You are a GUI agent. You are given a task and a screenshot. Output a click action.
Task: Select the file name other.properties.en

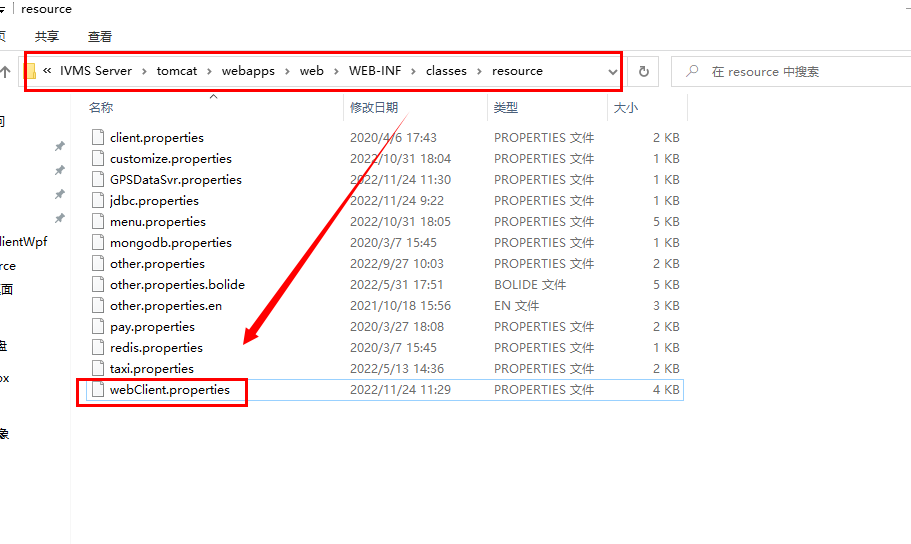tap(166, 306)
